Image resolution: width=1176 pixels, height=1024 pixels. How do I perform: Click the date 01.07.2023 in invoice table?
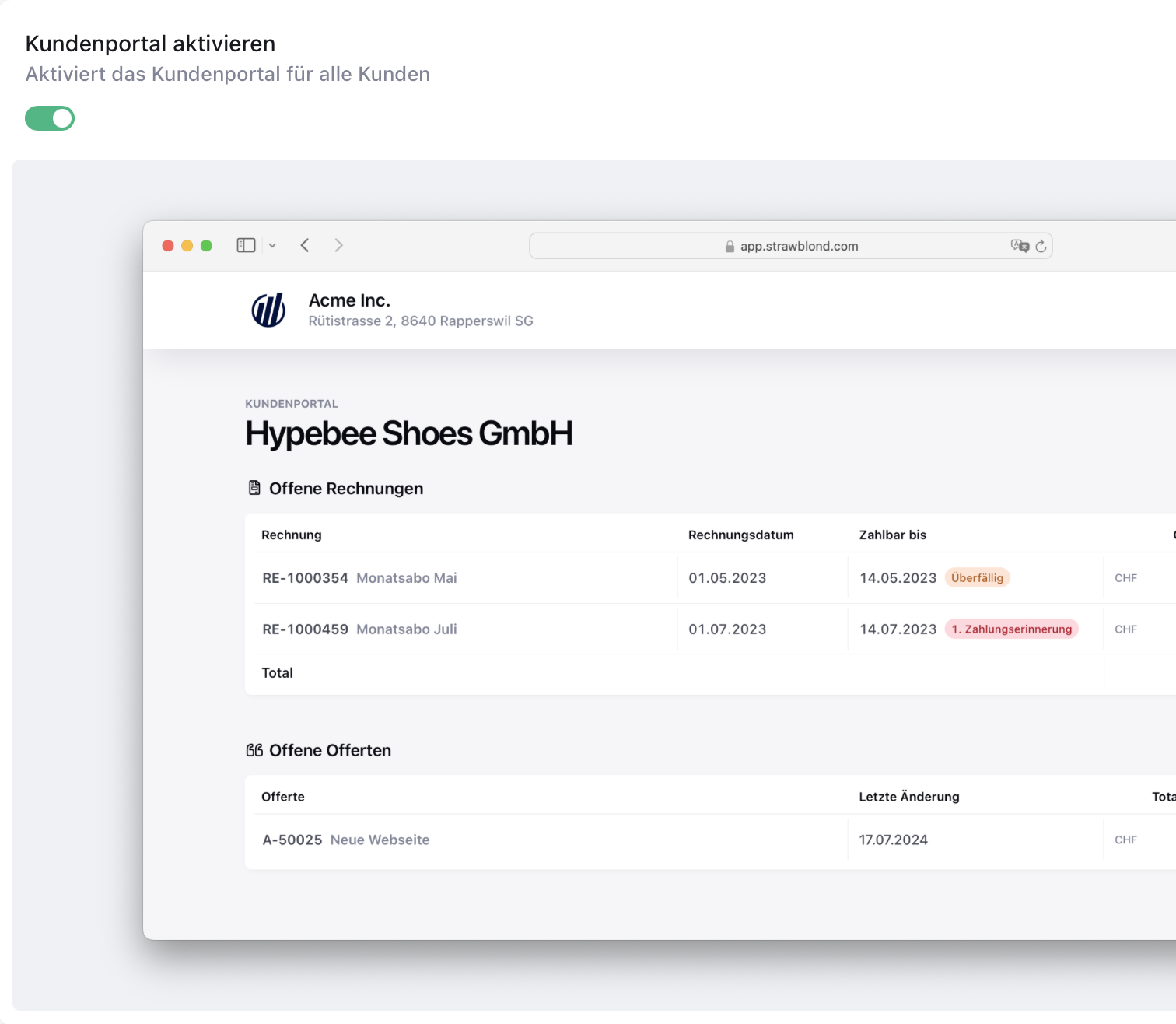pyautogui.click(x=727, y=629)
